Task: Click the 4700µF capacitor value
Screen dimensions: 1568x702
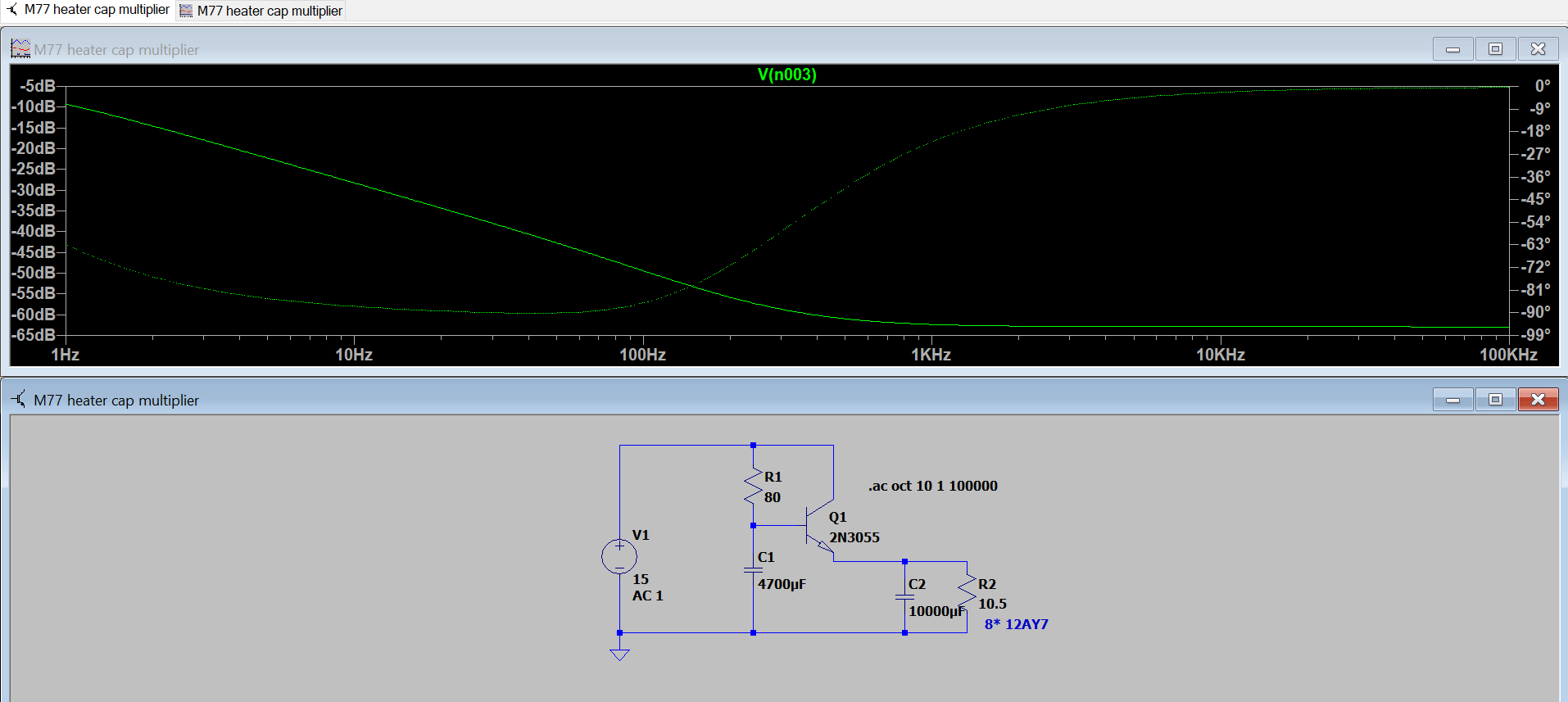Action: pos(782,584)
